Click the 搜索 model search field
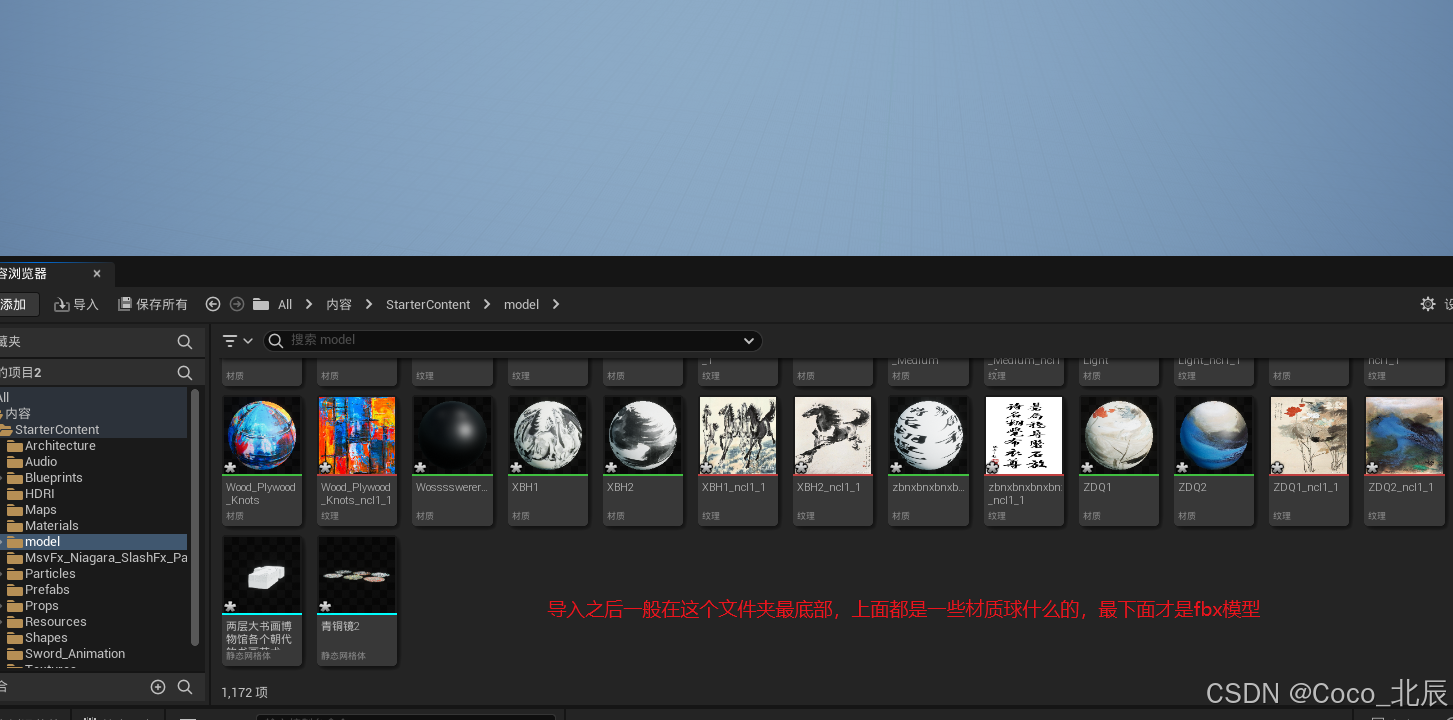1453x720 pixels. pyautogui.click(x=512, y=341)
